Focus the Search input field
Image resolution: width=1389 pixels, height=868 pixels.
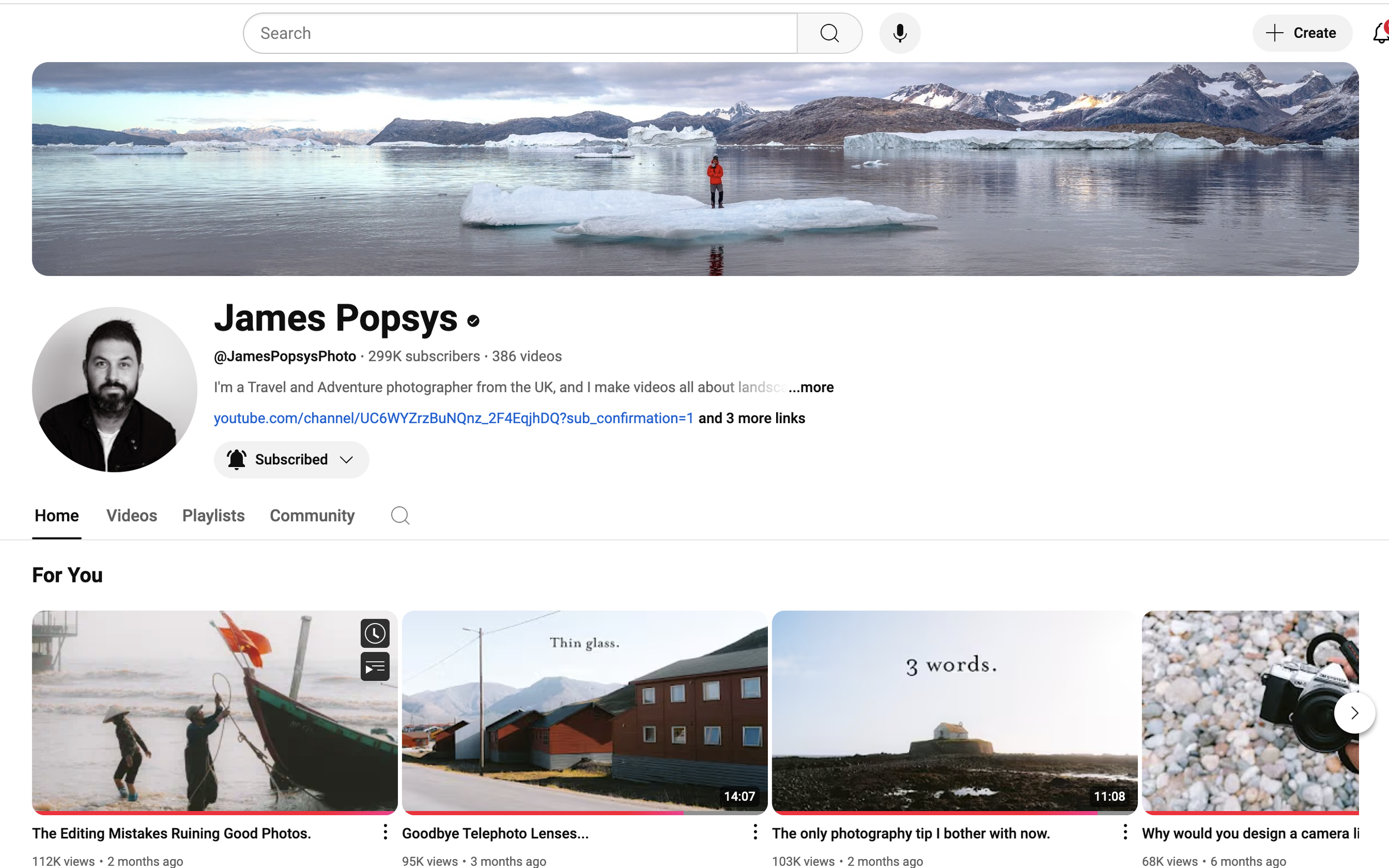click(520, 33)
